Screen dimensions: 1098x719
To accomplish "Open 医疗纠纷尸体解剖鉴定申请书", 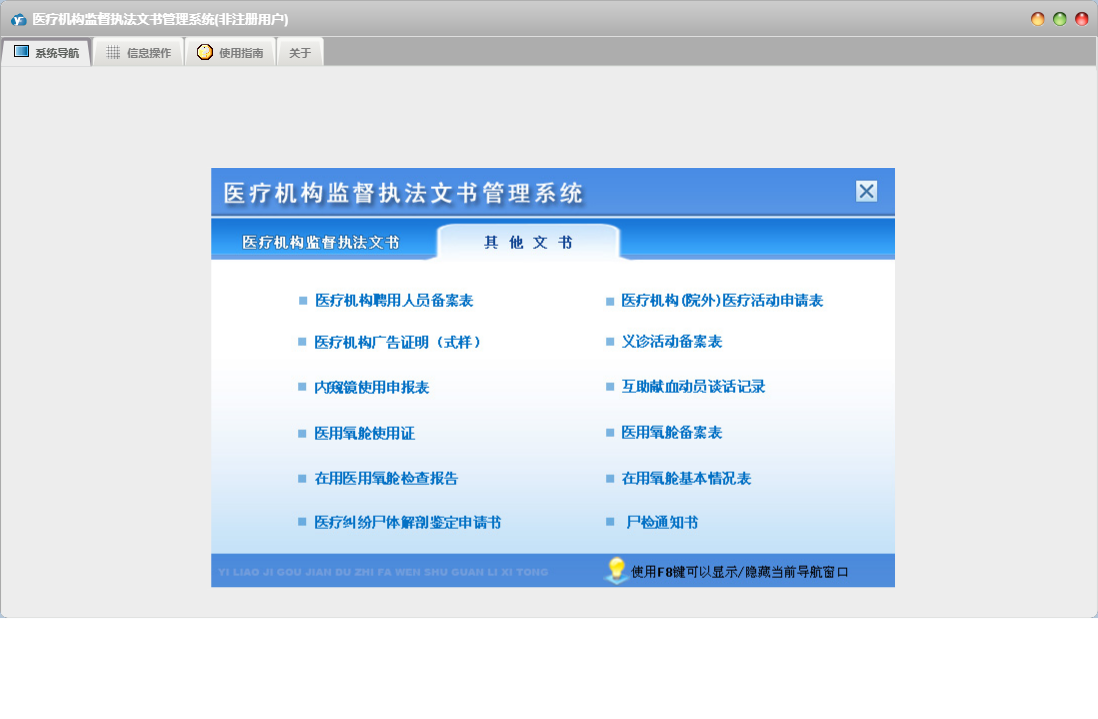I will [x=408, y=522].
